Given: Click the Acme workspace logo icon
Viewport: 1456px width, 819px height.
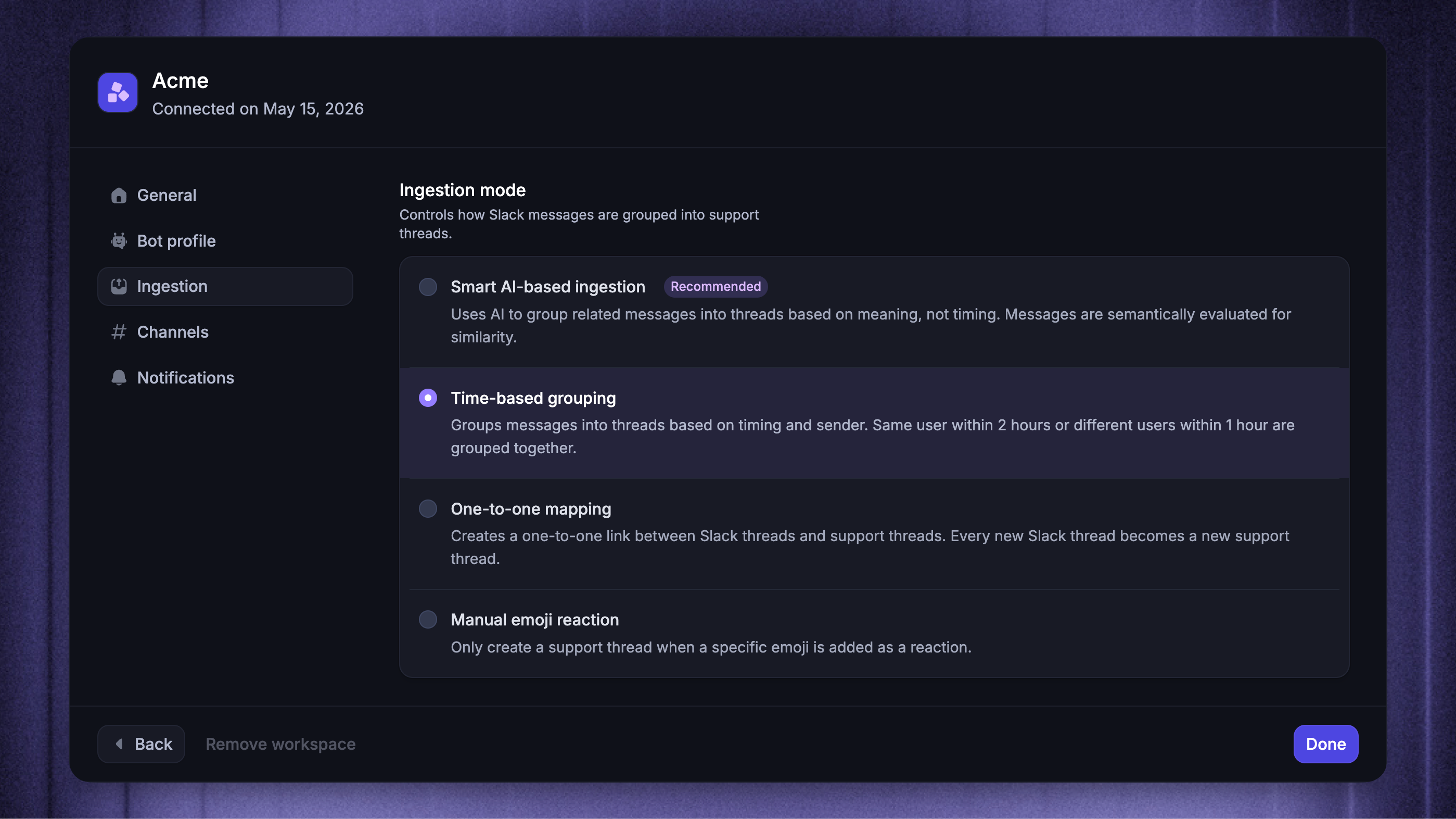Looking at the screenshot, I should 118,92.
